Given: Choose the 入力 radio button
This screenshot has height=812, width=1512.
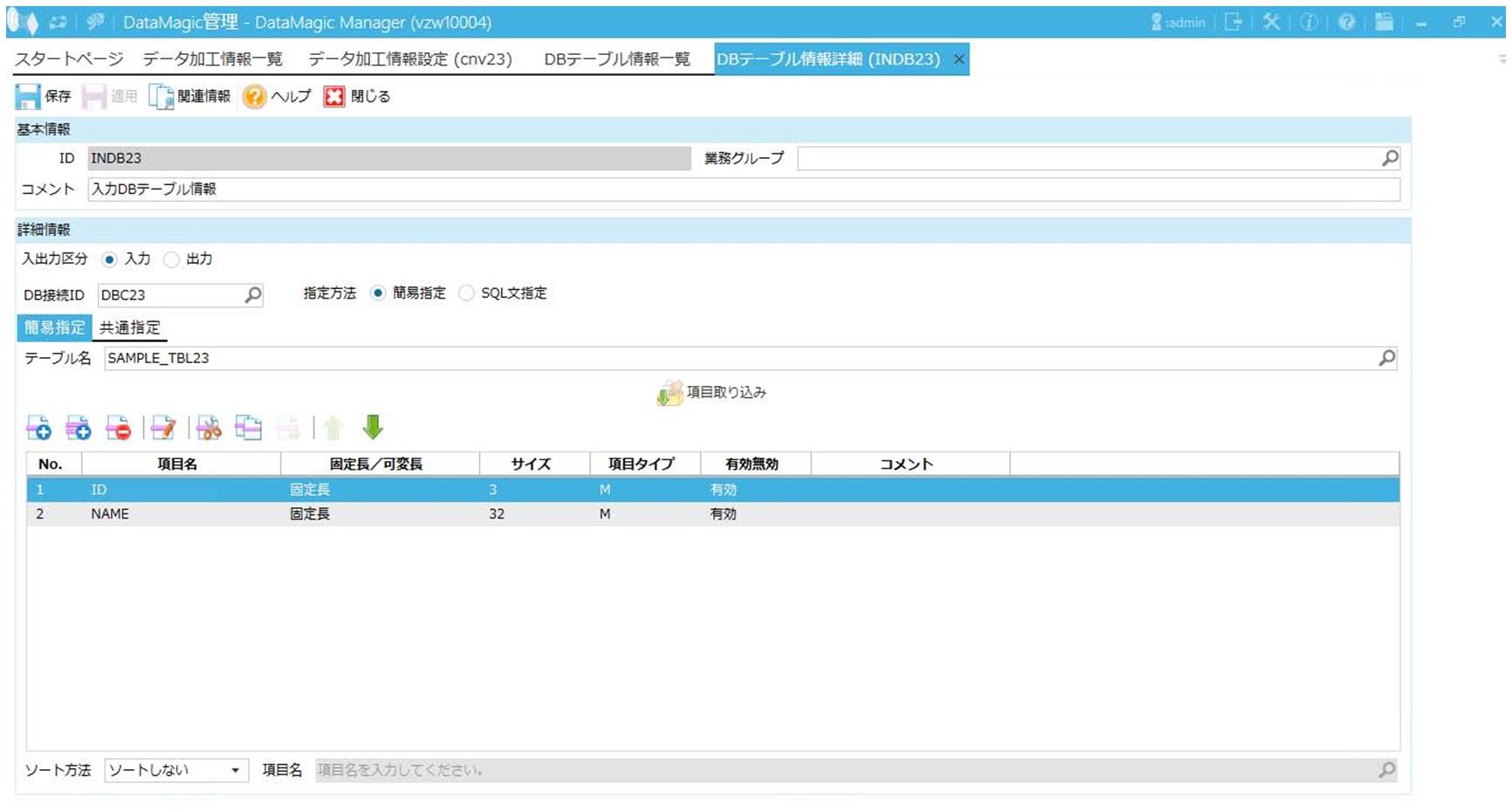Looking at the screenshot, I should pyautogui.click(x=110, y=259).
